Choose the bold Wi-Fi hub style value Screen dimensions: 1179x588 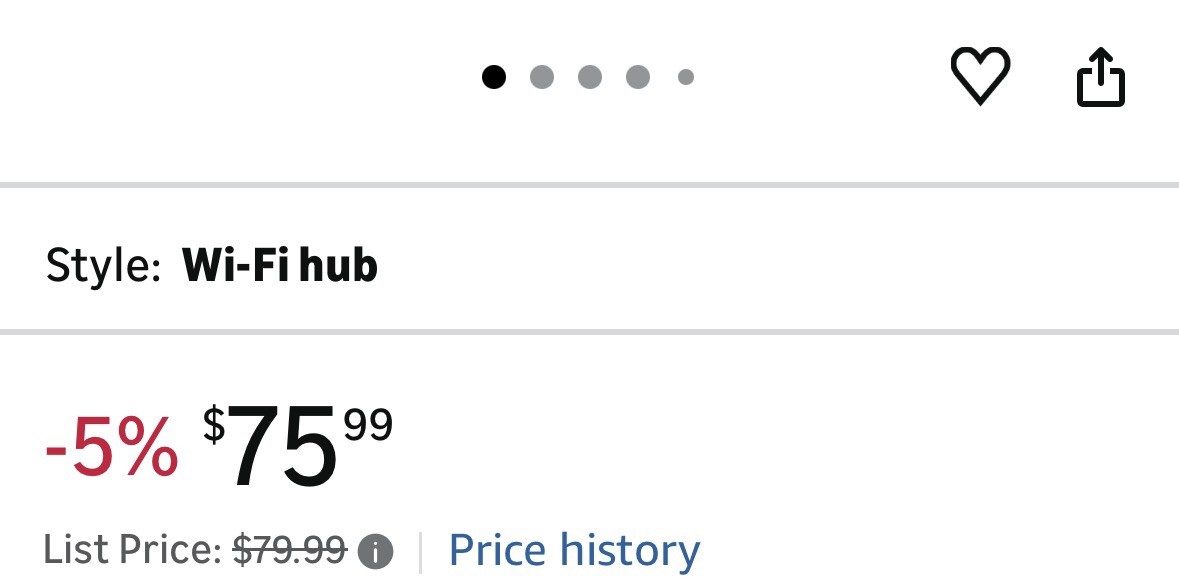(280, 265)
